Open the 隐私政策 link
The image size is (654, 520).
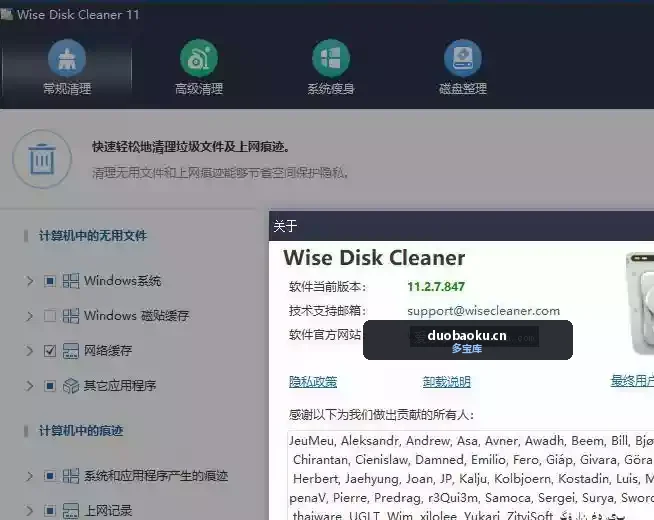(313, 382)
